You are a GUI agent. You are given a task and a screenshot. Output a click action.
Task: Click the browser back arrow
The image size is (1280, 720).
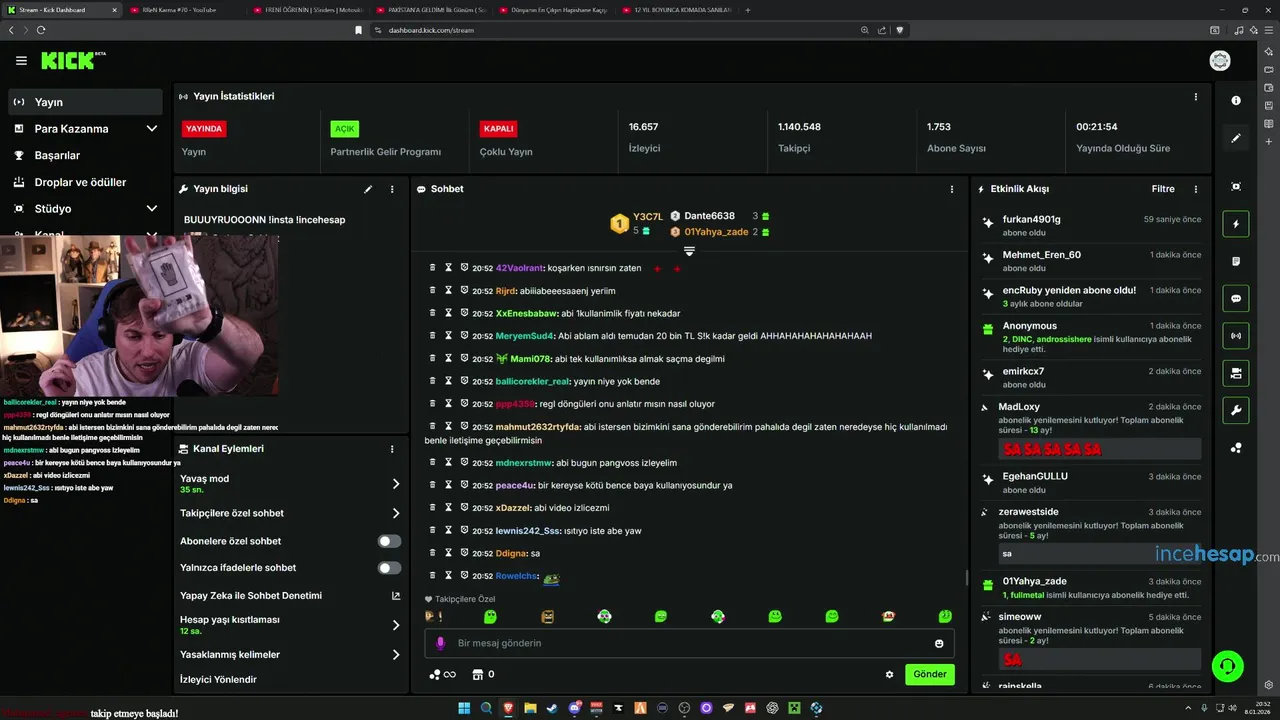[11, 30]
